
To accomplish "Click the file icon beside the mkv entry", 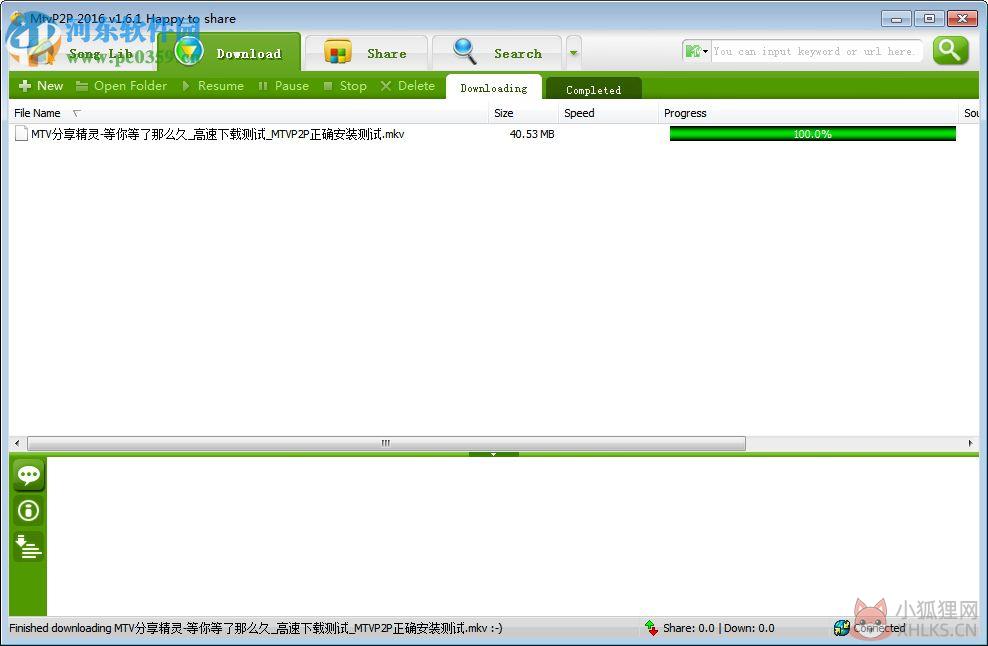I will point(21,134).
